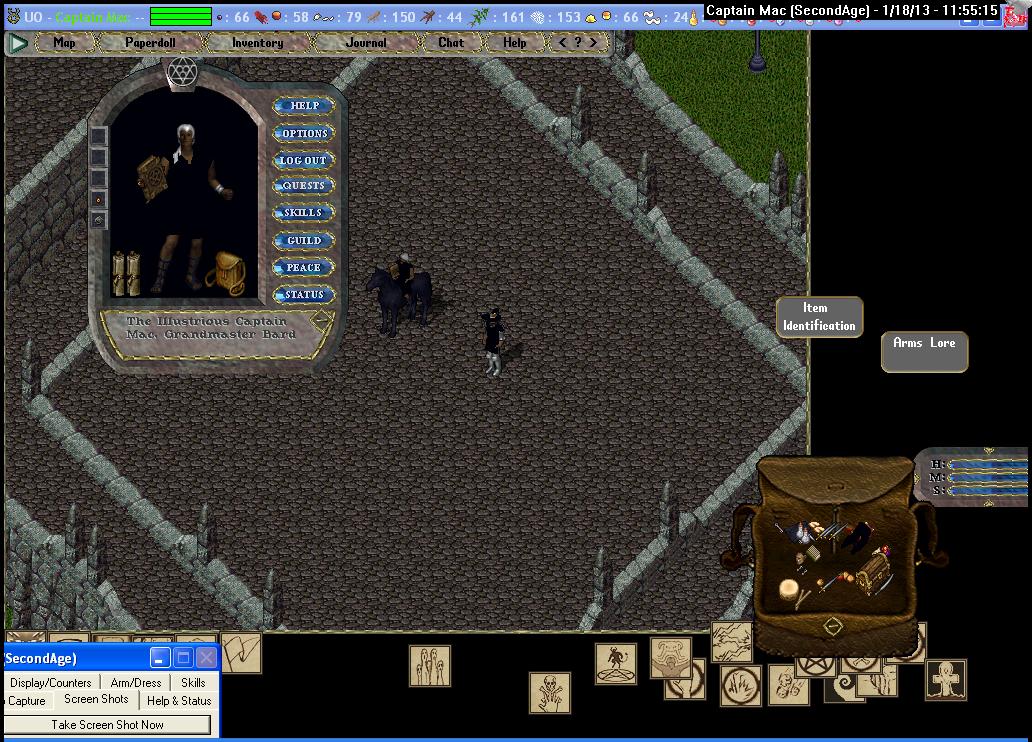Open the backpack icon in the paperdoll

[225, 271]
